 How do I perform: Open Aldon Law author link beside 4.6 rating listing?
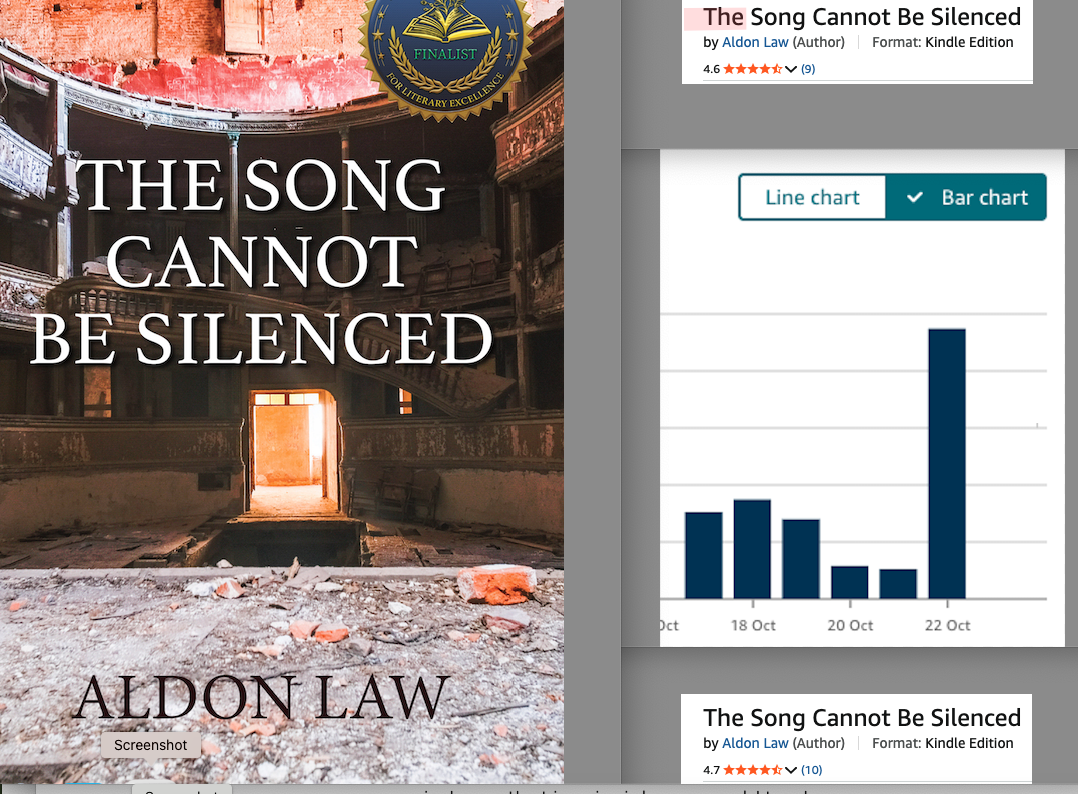tap(755, 42)
